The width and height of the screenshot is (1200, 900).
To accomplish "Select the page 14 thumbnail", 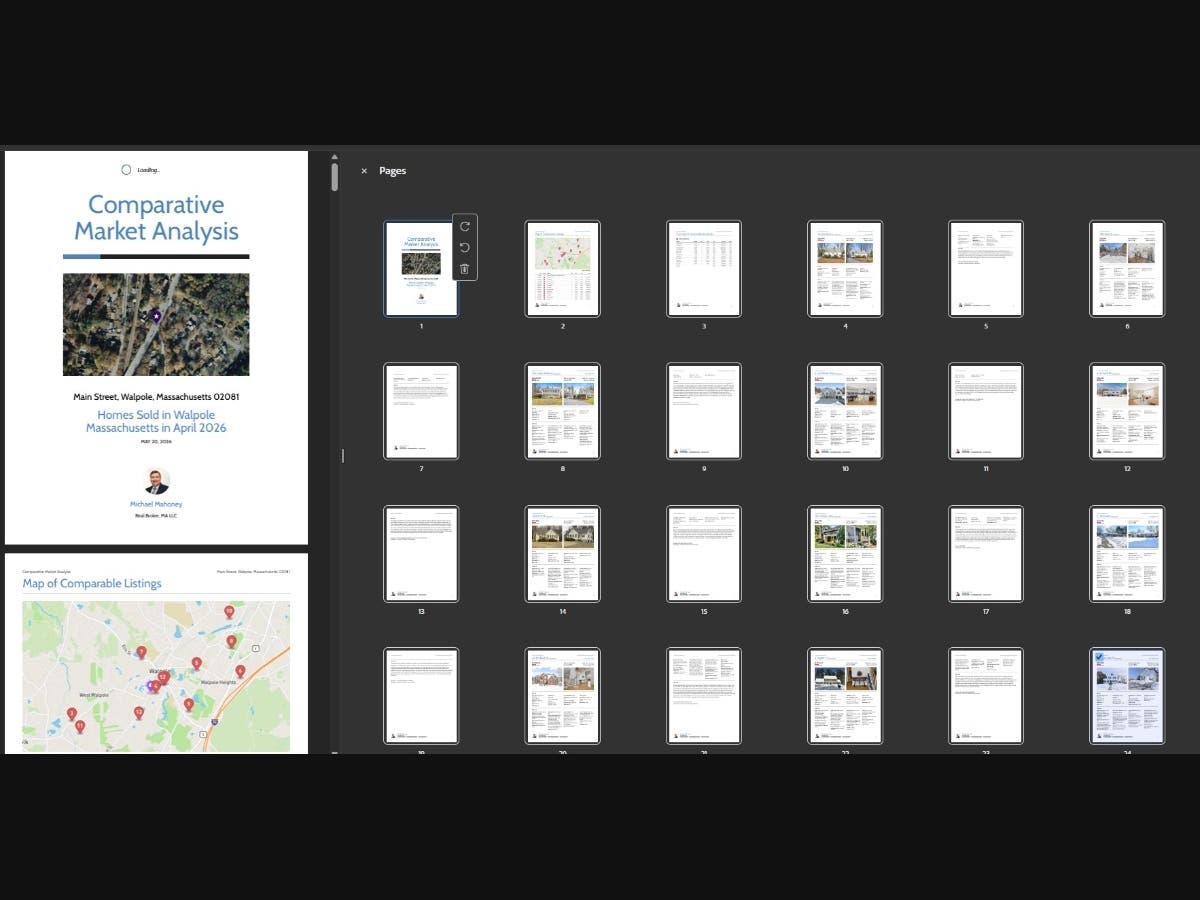I will click(x=563, y=554).
